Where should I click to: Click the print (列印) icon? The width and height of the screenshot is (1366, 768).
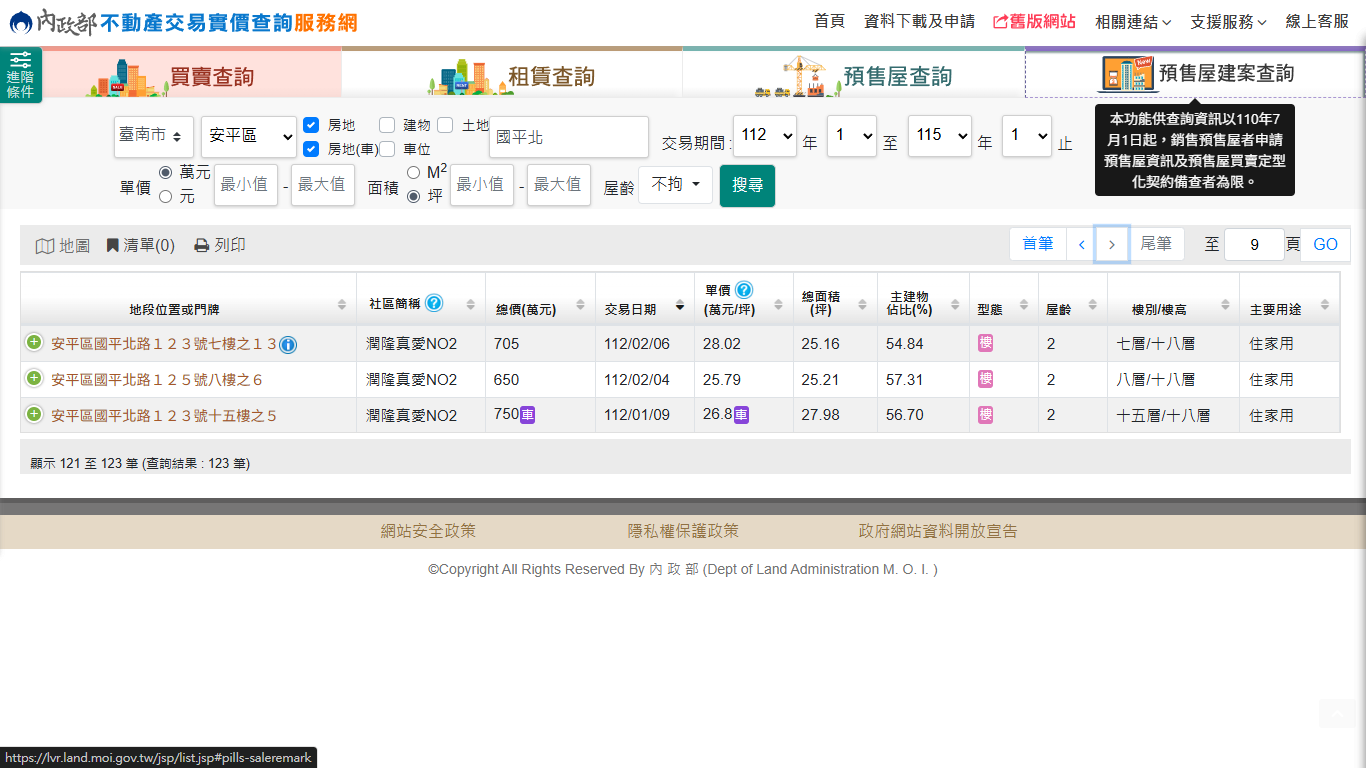(201, 246)
